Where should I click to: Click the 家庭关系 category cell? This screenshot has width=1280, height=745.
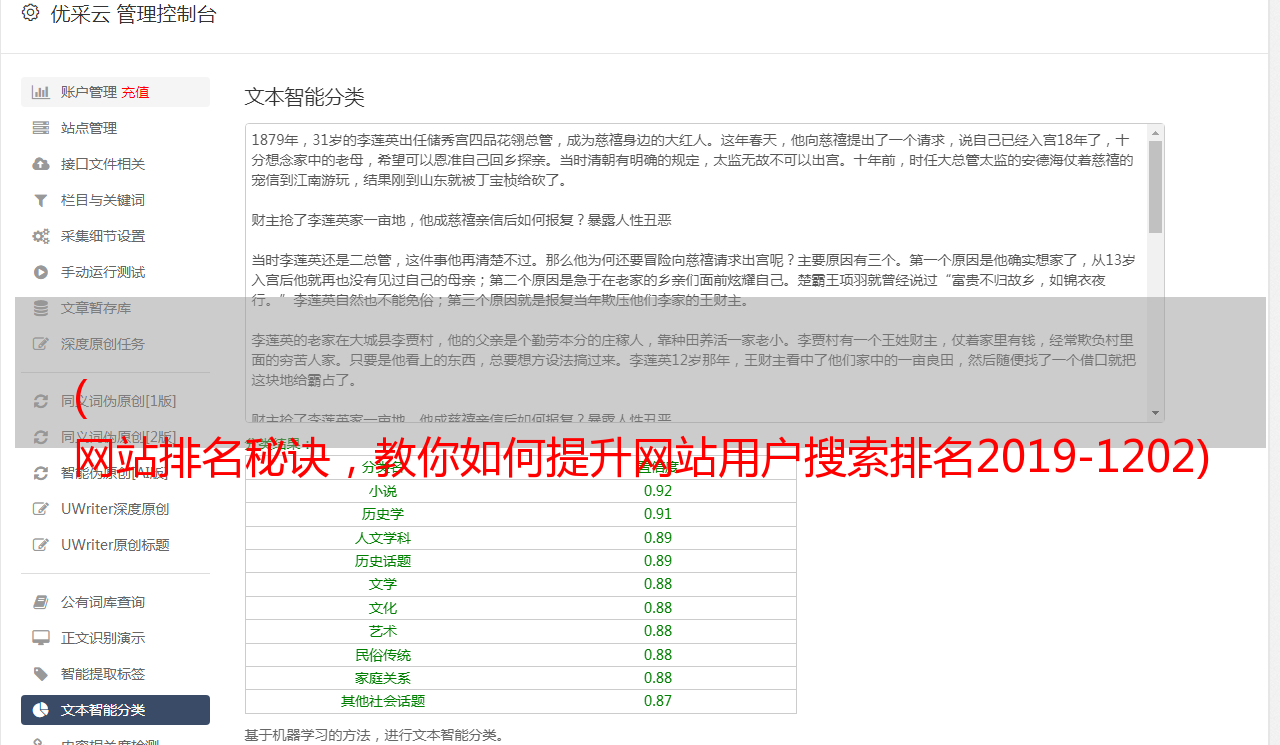click(383, 678)
